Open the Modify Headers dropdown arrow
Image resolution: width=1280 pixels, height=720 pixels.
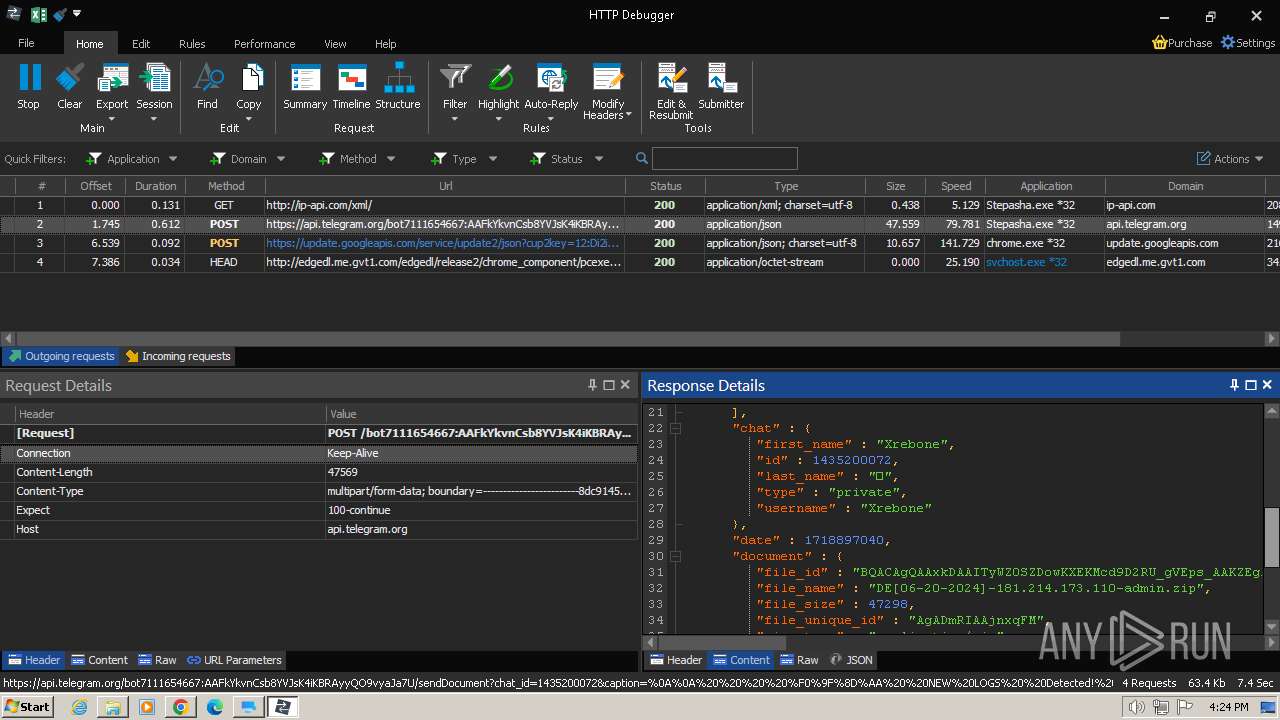[628, 115]
